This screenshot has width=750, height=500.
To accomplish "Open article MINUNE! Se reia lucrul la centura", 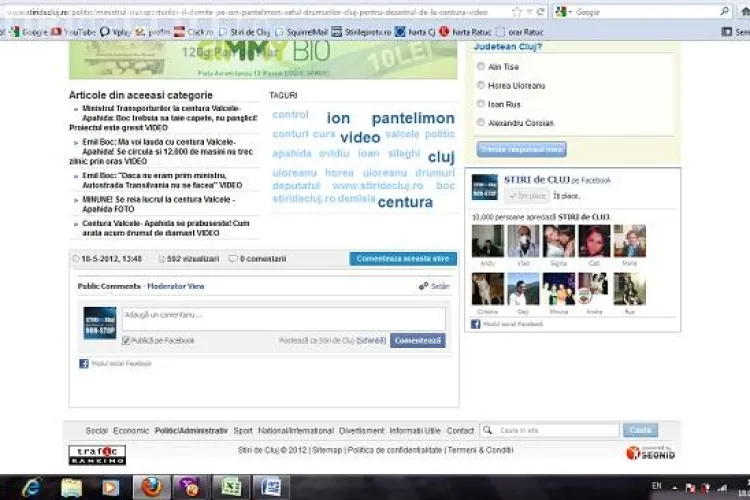I will point(158,204).
